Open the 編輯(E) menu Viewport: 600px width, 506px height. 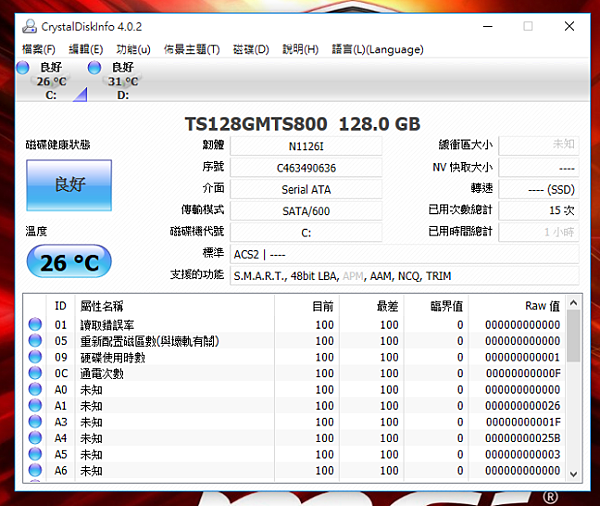coord(86,49)
